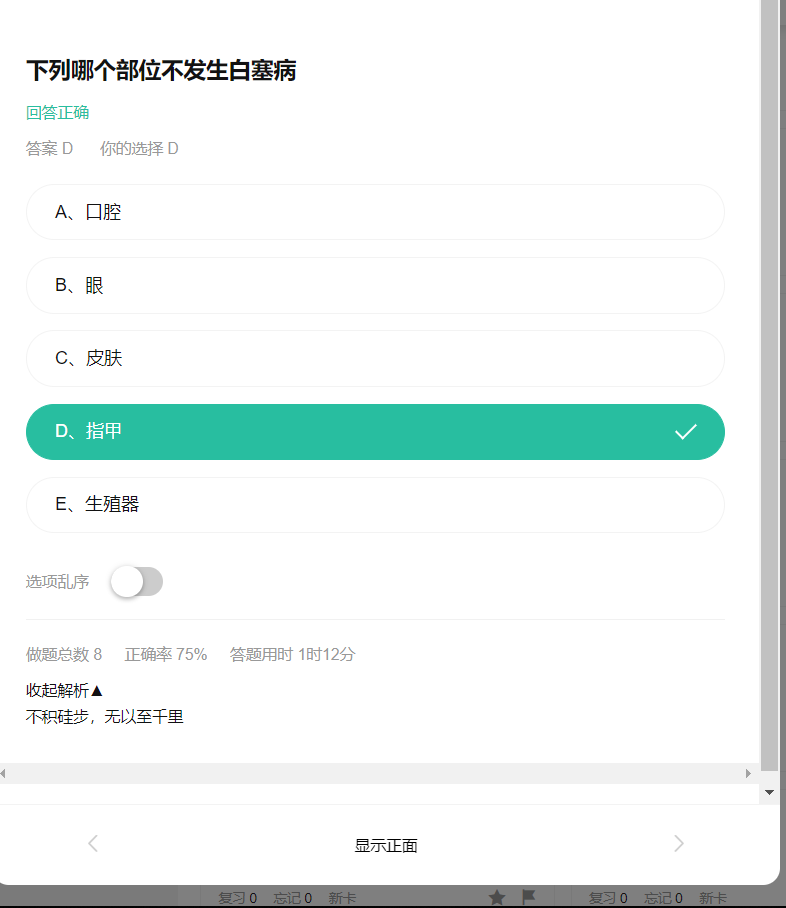Image resolution: width=786 pixels, height=908 pixels.
Task: Toggle the 选项乱序 switch
Action: click(137, 581)
